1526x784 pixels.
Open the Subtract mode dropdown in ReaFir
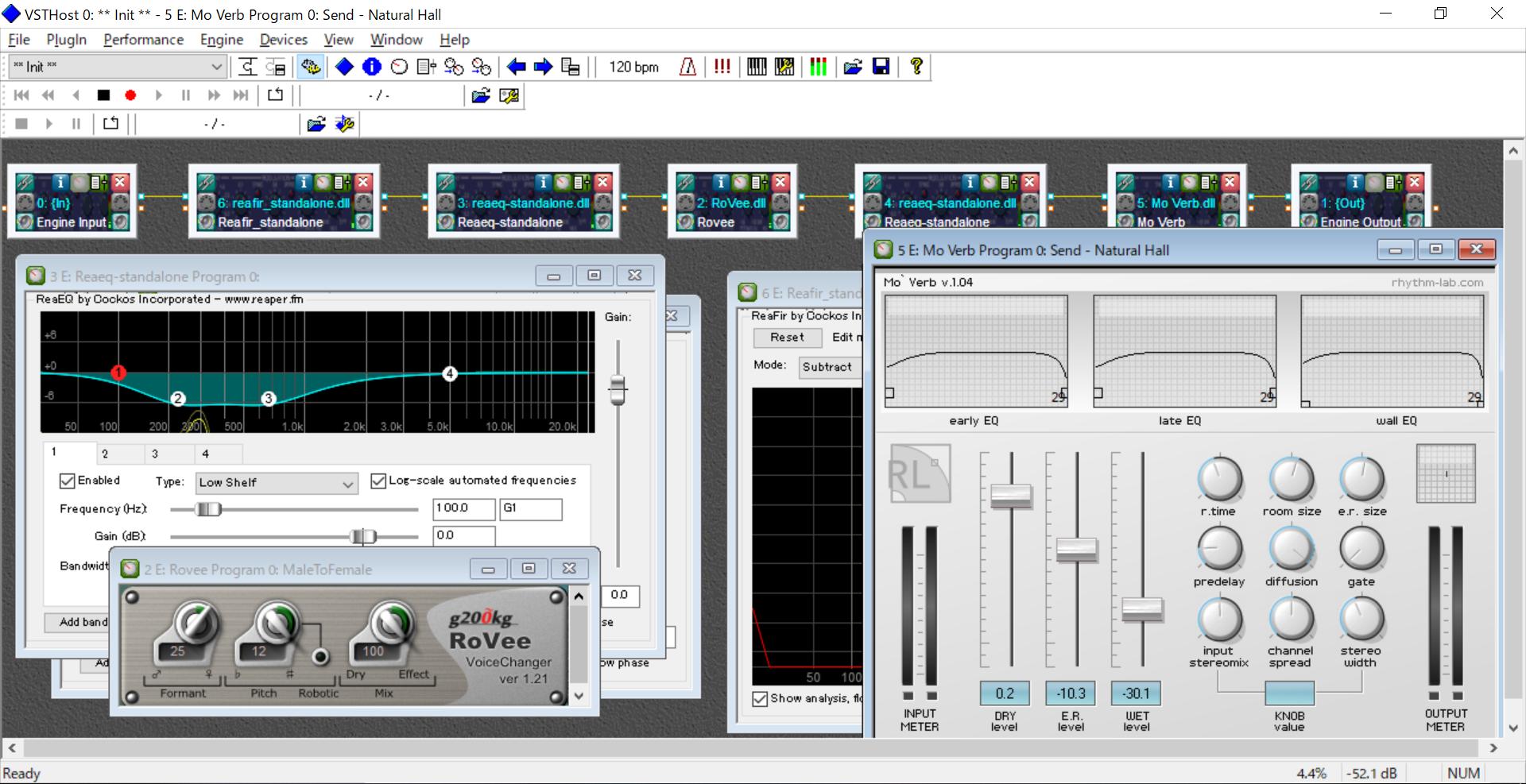pyautogui.click(x=830, y=367)
